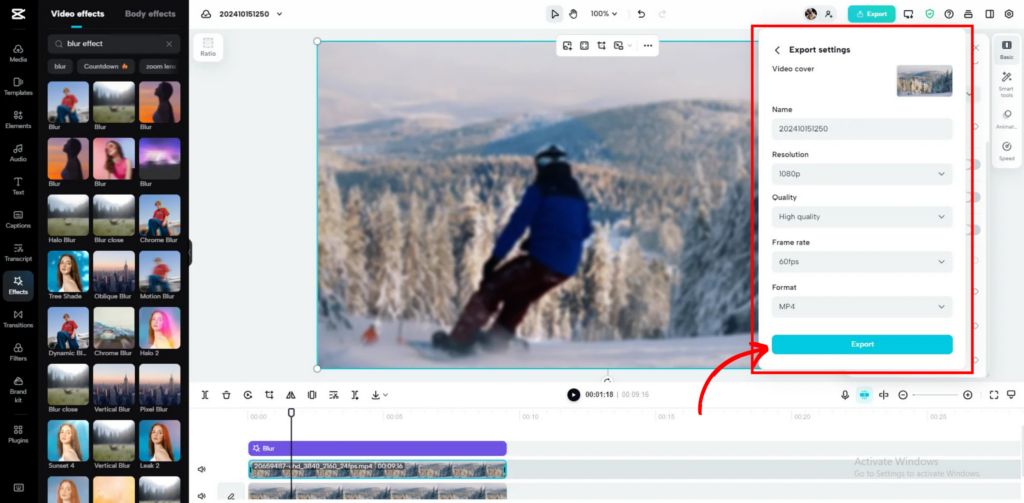This screenshot has height=503, width=1024.
Task: Click the timeline zoom slider
Action: pyautogui.click(x=935, y=395)
